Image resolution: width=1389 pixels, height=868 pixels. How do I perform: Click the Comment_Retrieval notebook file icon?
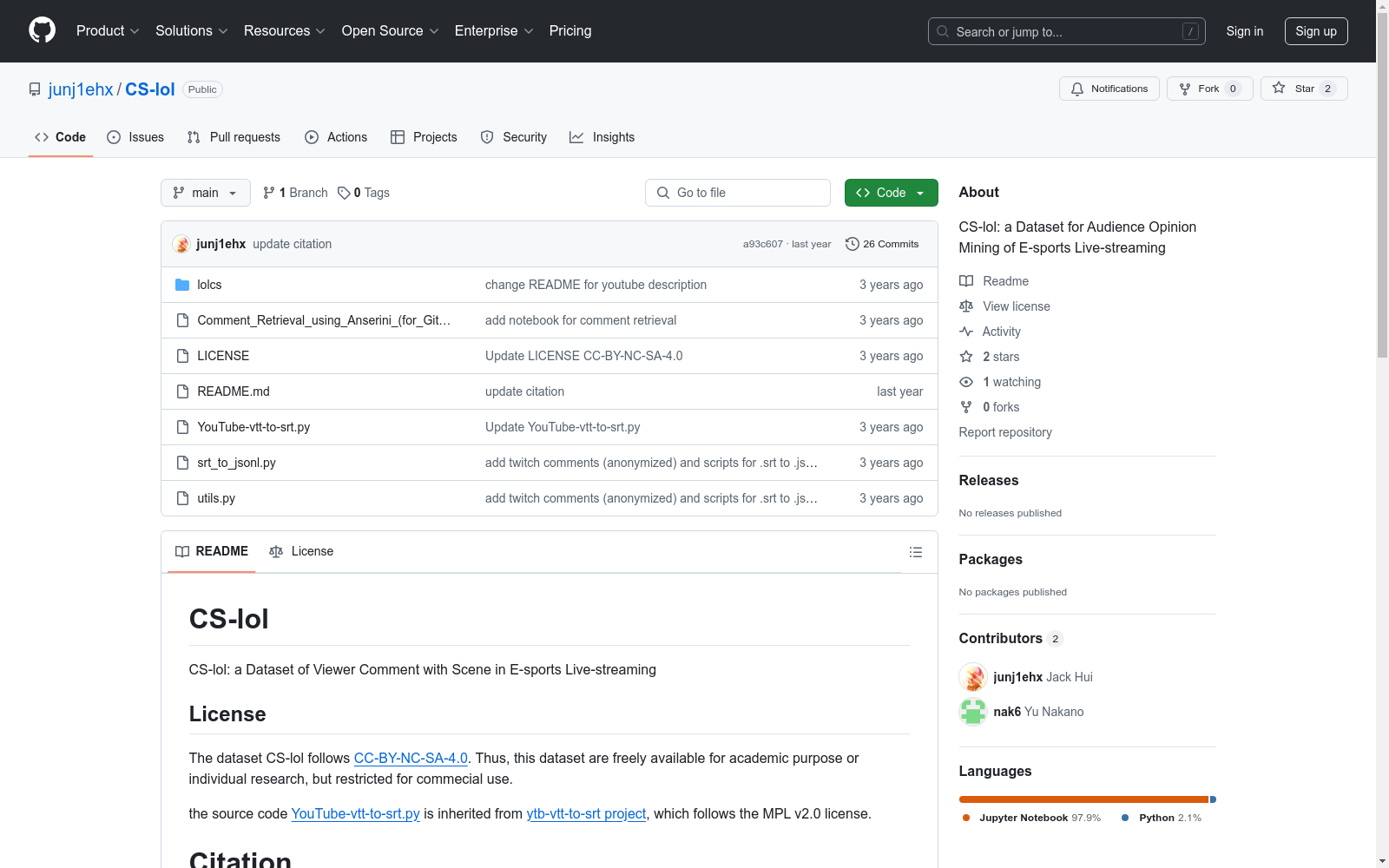coord(182,320)
